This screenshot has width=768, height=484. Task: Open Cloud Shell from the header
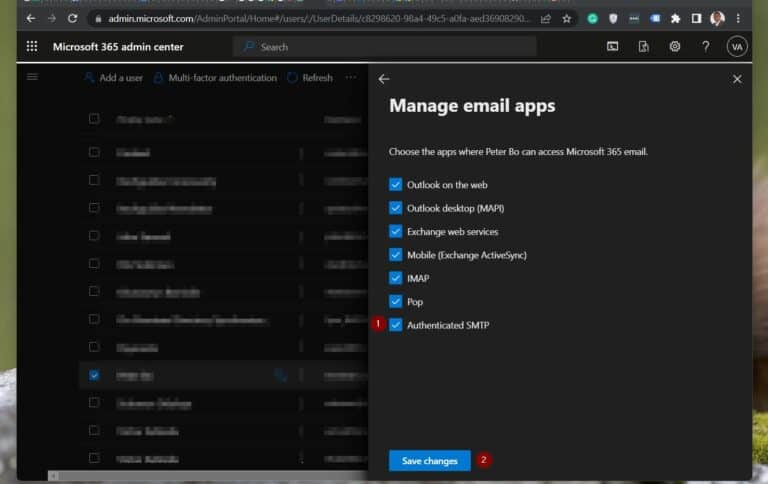click(612, 47)
